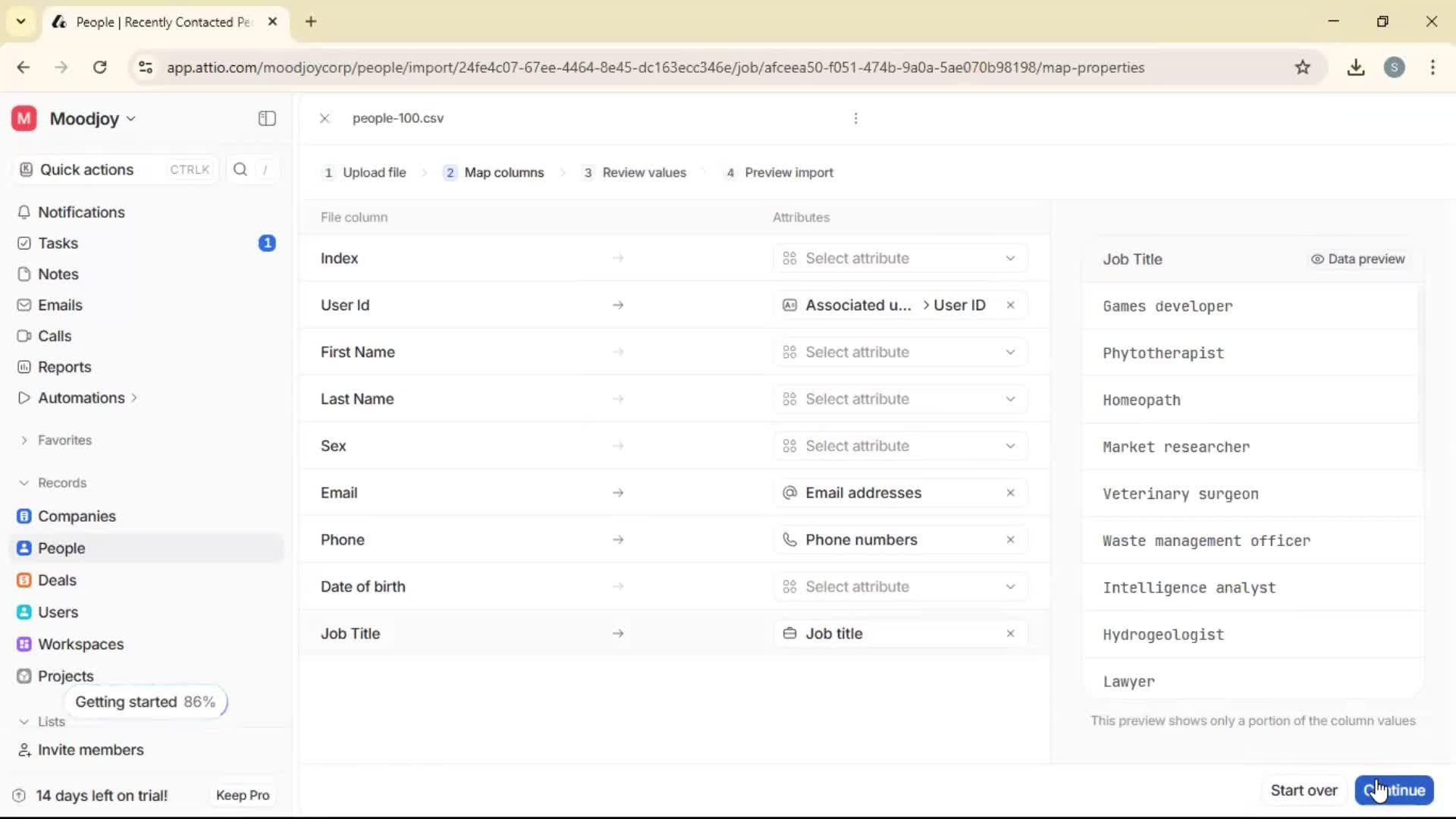
Task: Expand the Records section in sidebar
Action: click(x=24, y=482)
